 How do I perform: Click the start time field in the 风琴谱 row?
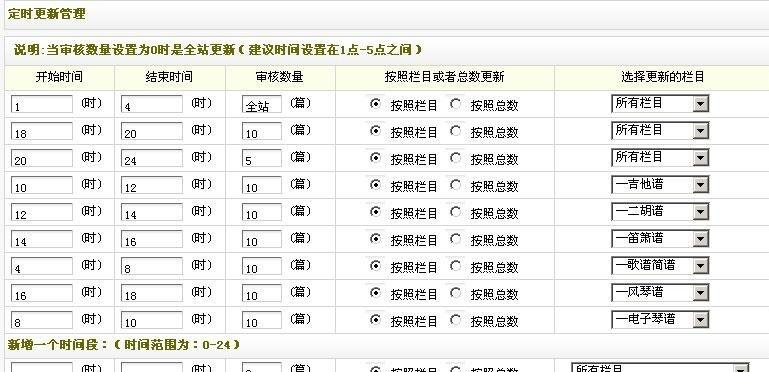tap(42, 293)
